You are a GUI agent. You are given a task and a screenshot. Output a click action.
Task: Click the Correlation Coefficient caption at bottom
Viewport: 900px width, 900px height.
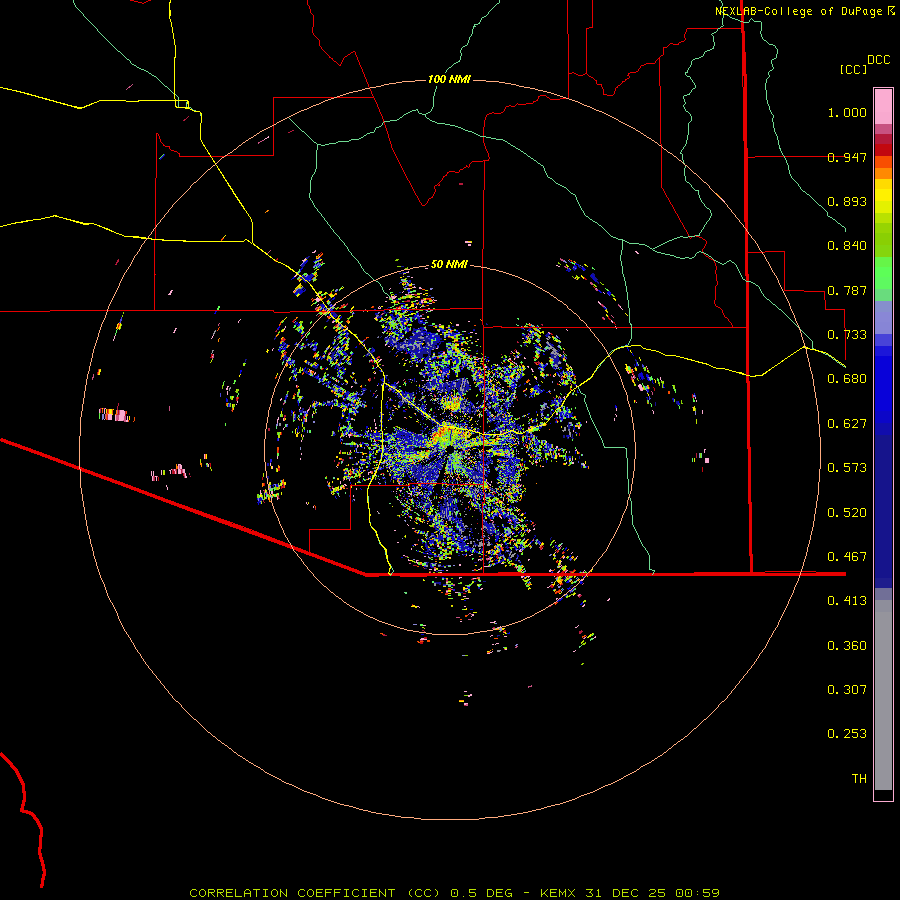tap(454, 893)
